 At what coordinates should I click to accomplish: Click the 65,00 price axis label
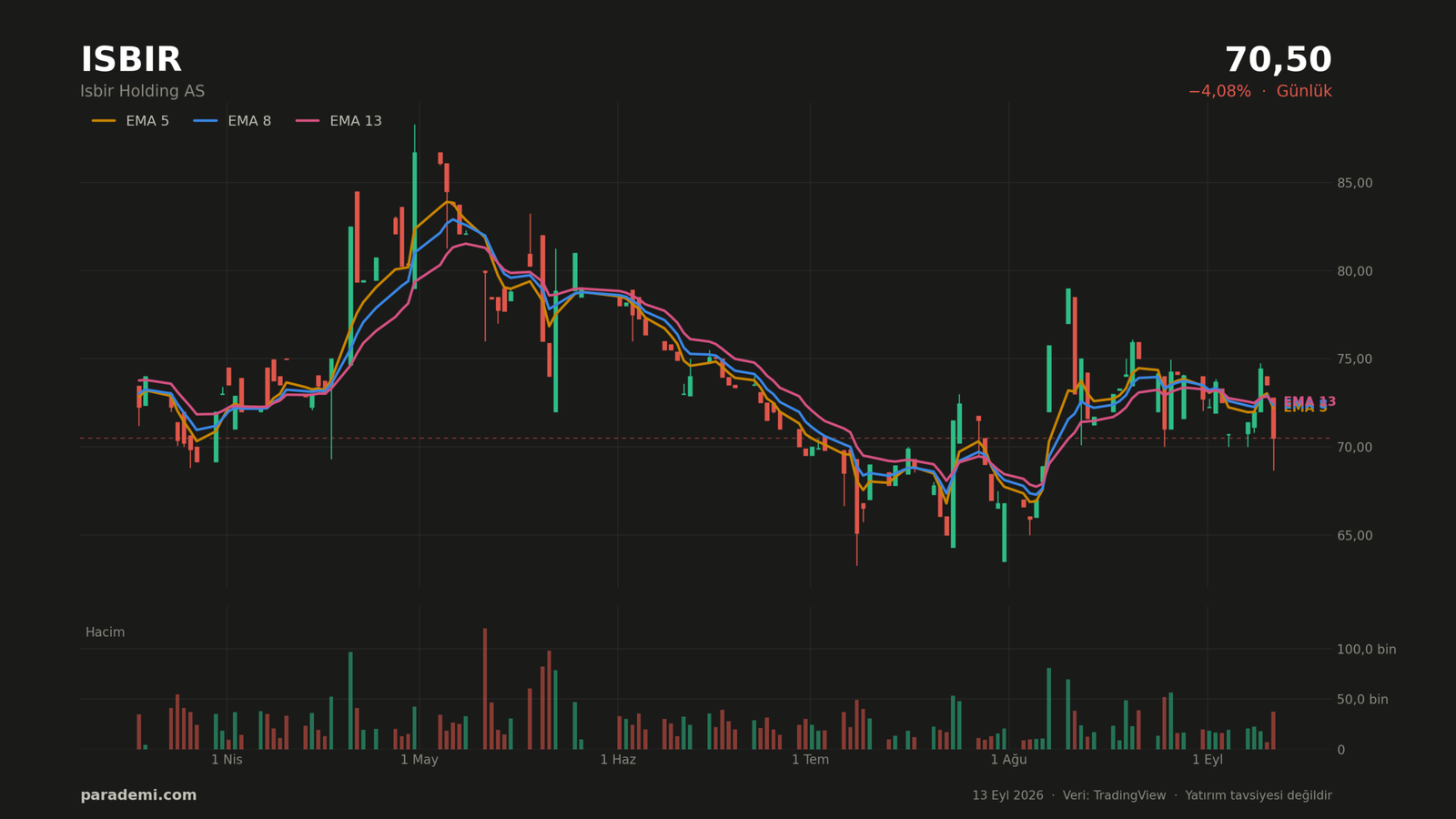pos(1354,536)
